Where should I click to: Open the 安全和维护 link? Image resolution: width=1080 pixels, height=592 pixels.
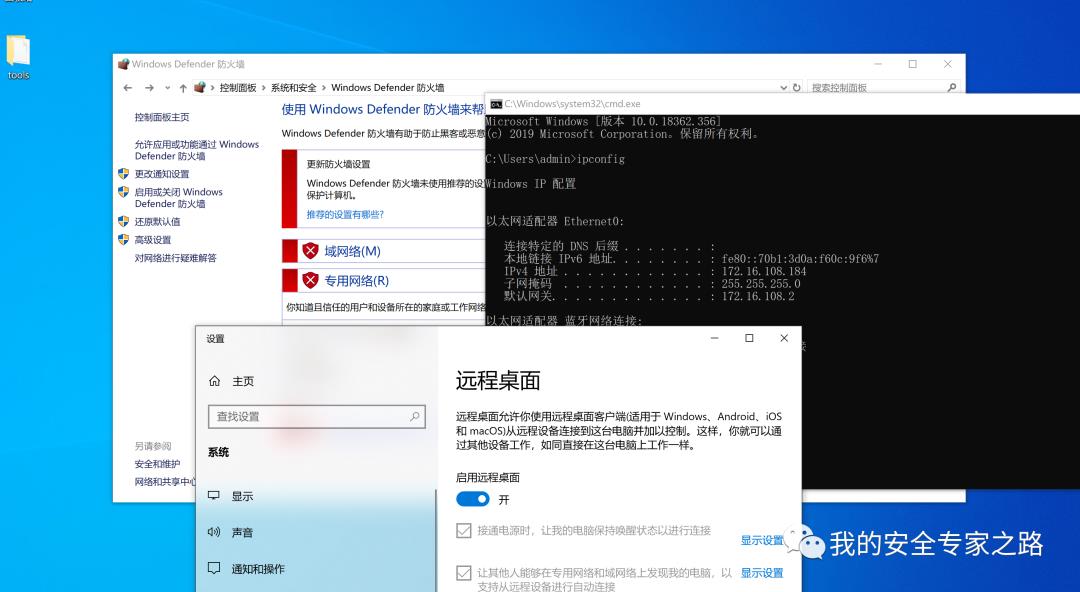[x=157, y=464]
